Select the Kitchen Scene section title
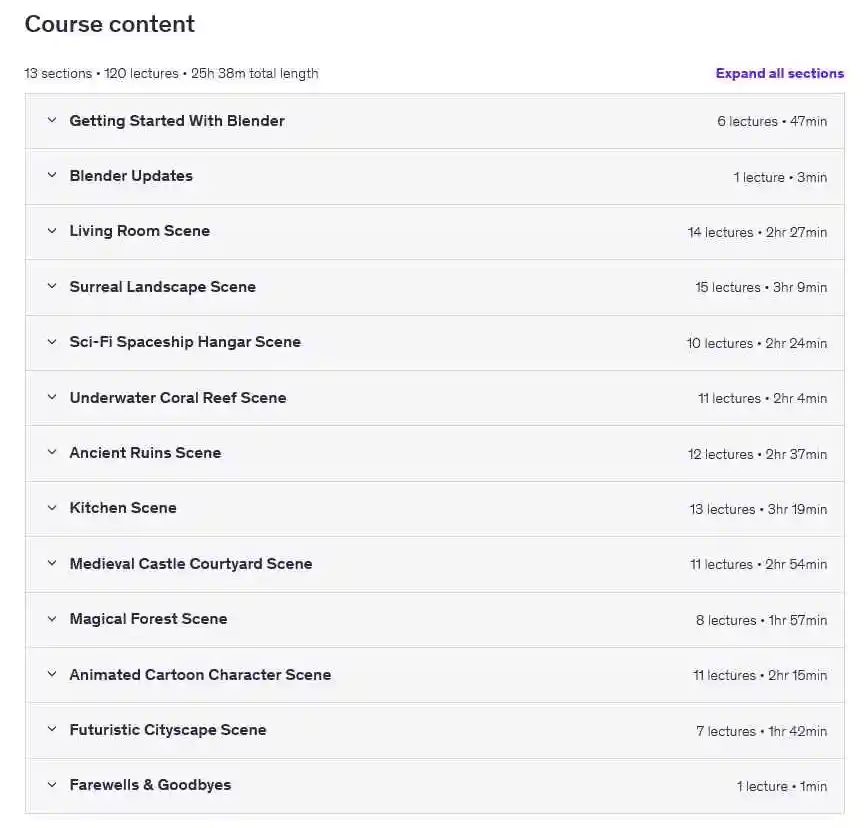Image resolution: width=864 pixels, height=828 pixels. point(123,508)
